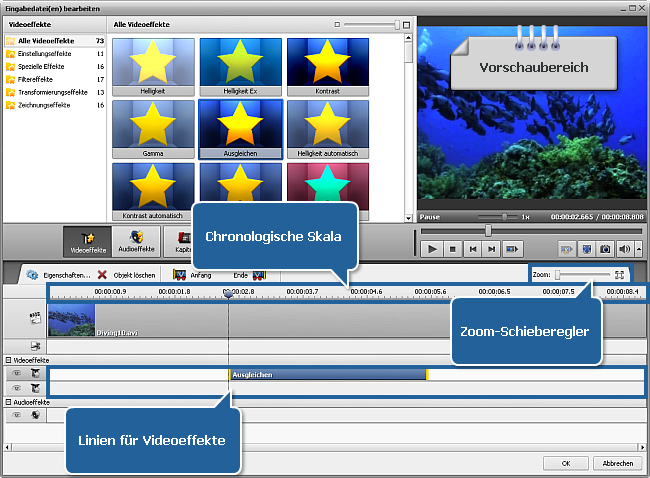Click the audio effect line icon
650x478 pixels.
36,415
